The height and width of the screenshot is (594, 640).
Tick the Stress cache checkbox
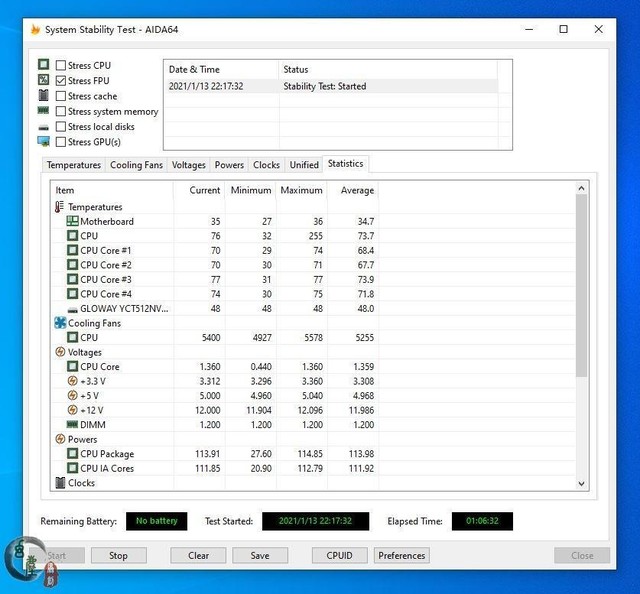(x=61, y=96)
